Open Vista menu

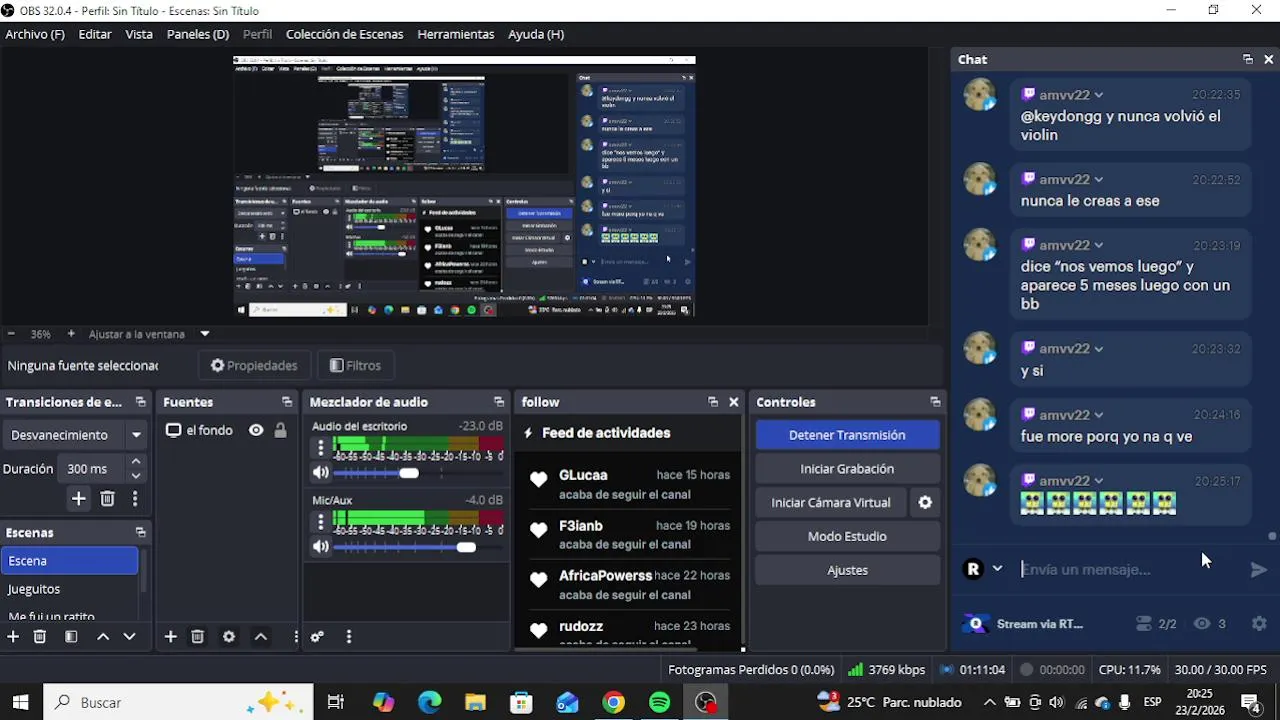[139, 34]
